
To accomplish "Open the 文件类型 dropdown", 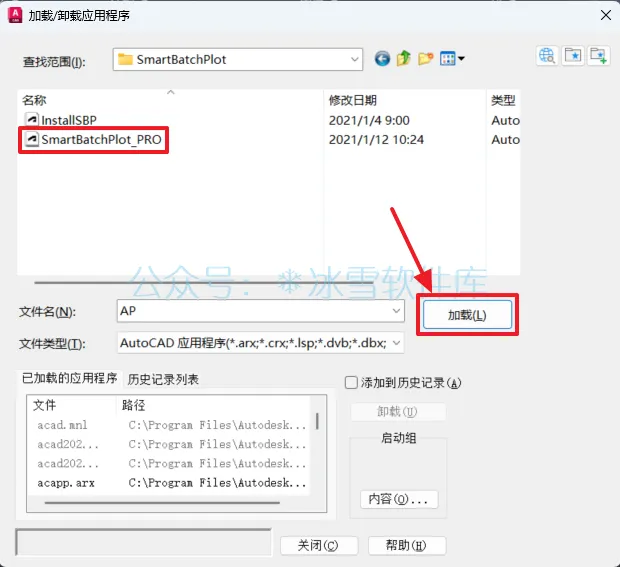I will click(396, 343).
